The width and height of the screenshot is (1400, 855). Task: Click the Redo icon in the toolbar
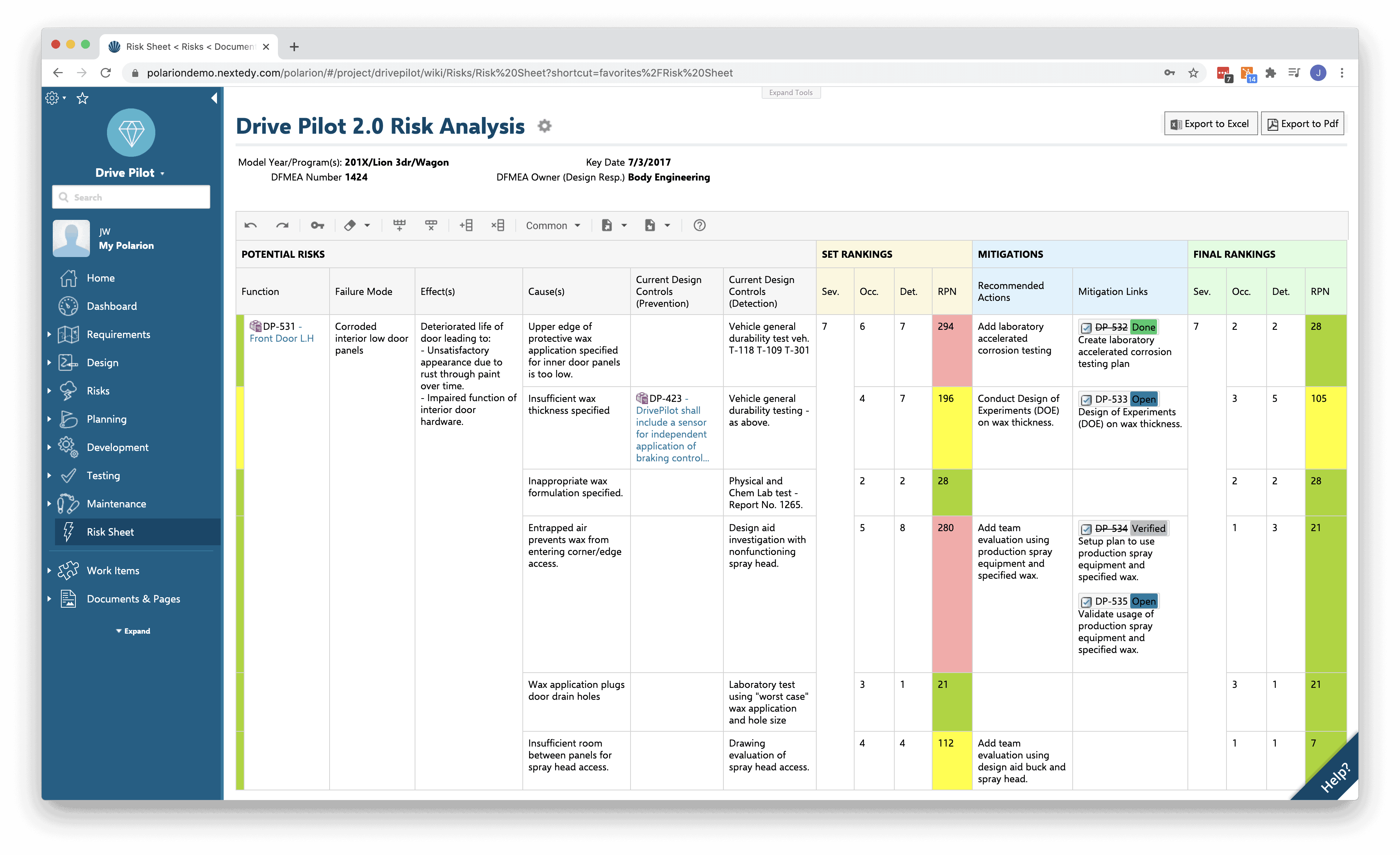click(282, 225)
